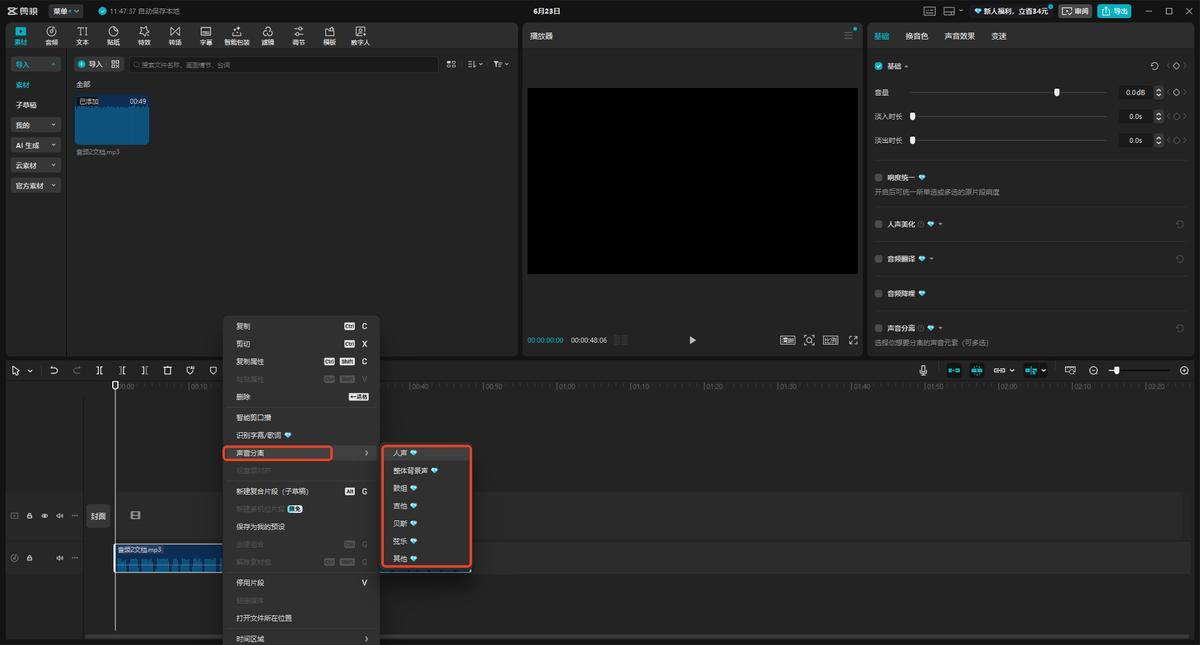Open the 特效 (Effects) panel icon
Viewport: 1200px width, 645px height.
click(x=144, y=36)
